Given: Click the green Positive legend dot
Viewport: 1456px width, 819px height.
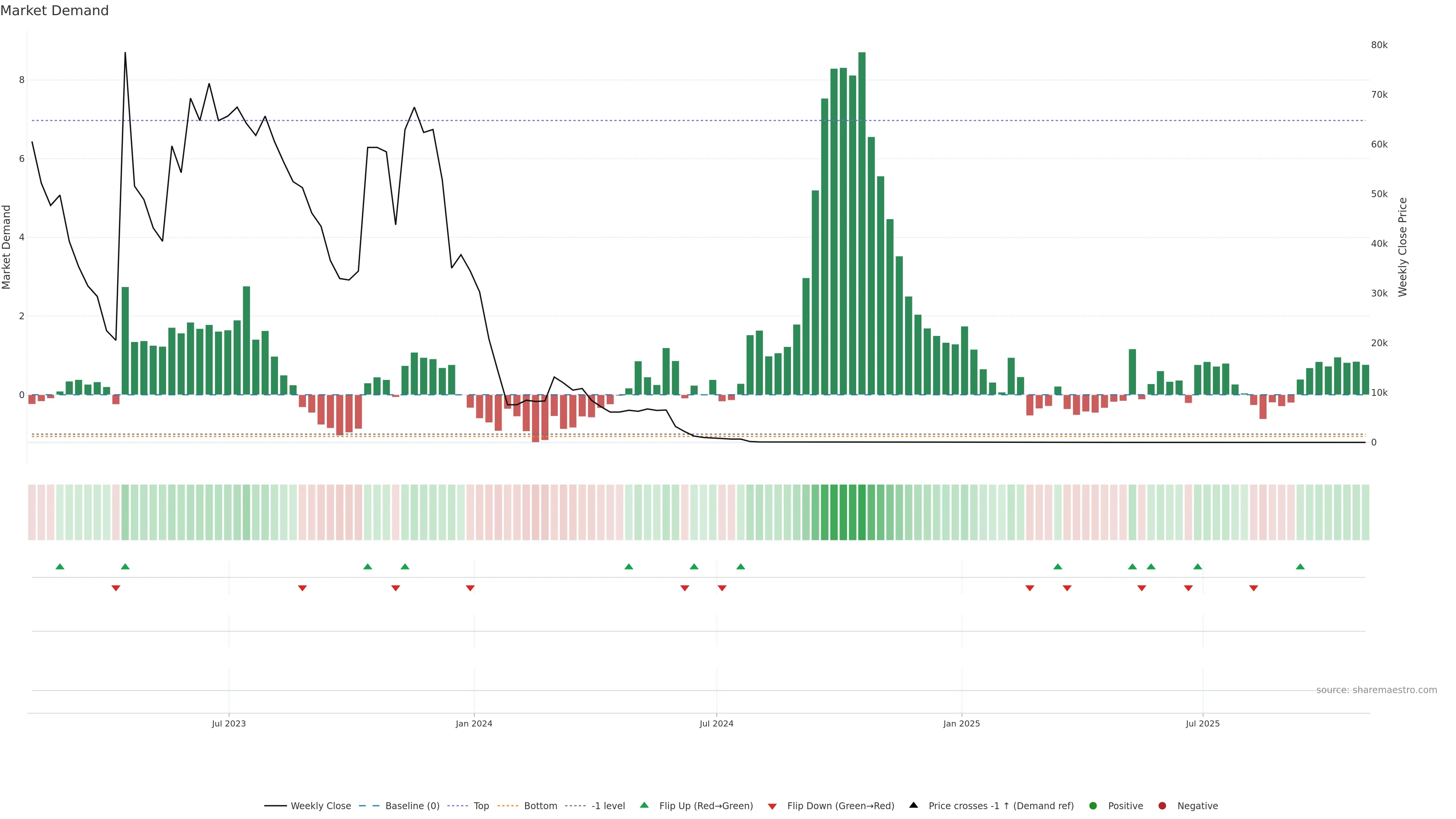Looking at the screenshot, I should 1092,806.
